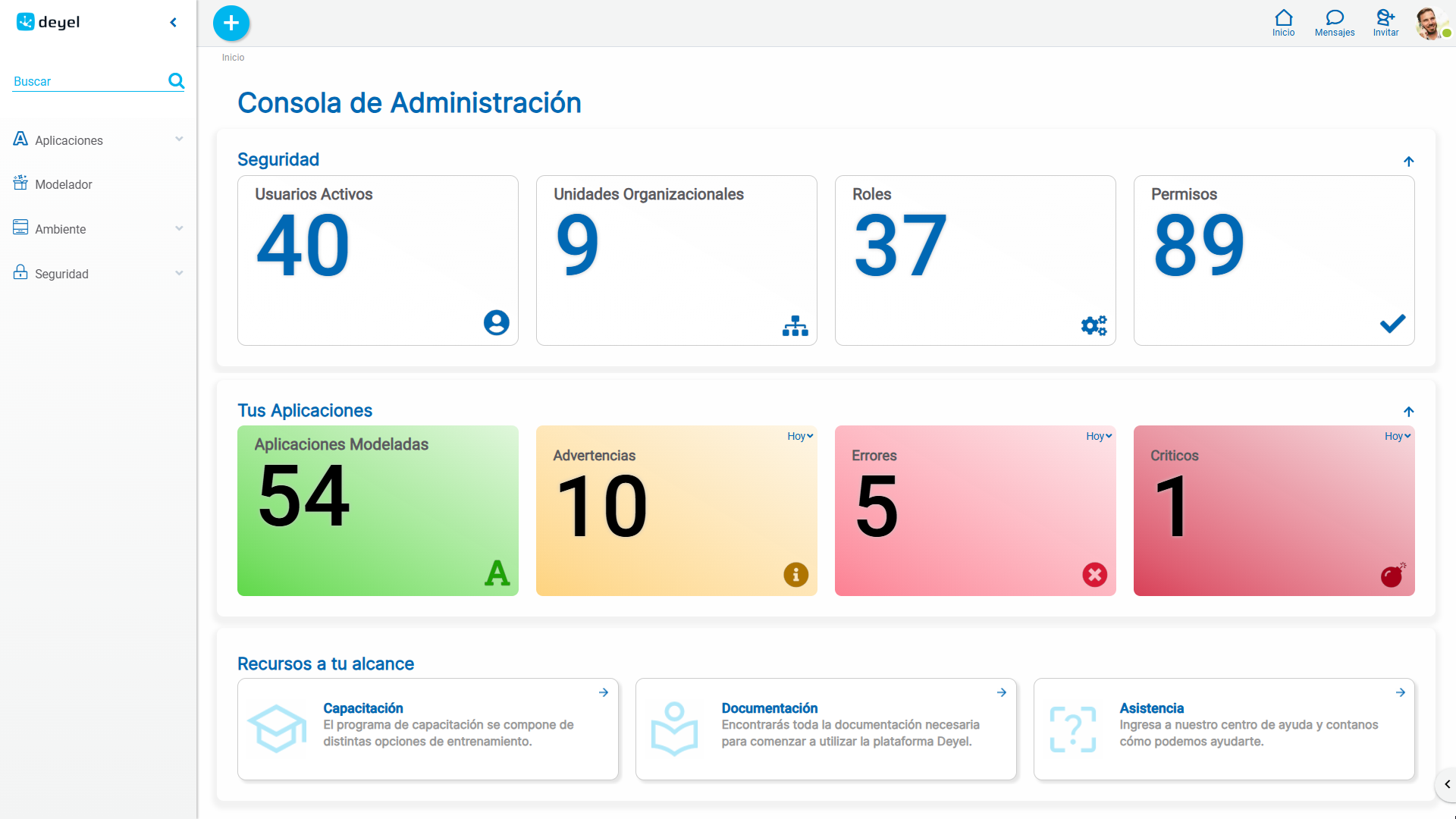Click the blue plus create button
The height and width of the screenshot is (819, 1456).
point(231,24)
